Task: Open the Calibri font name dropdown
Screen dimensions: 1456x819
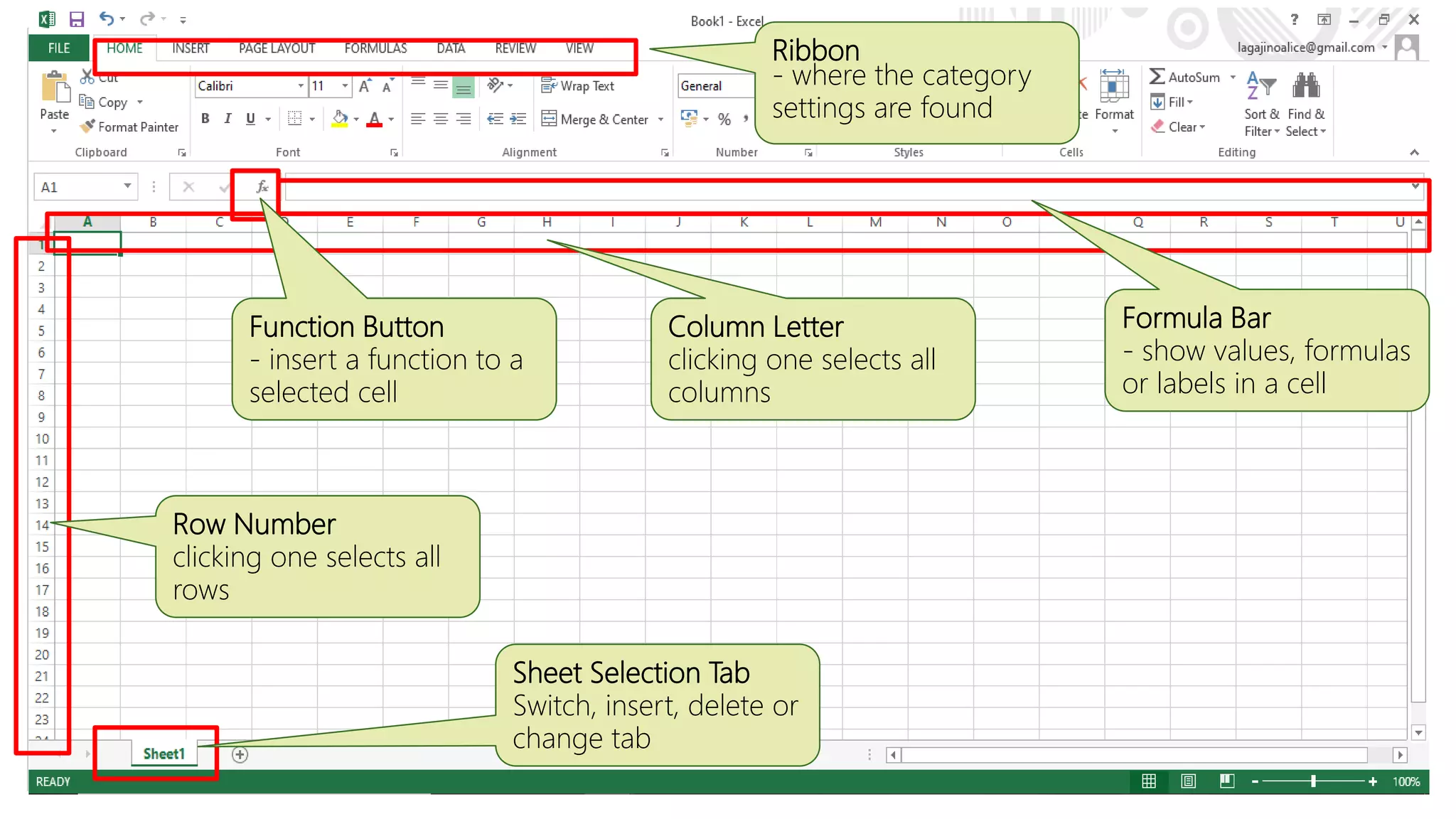Action: click(301, 86)
